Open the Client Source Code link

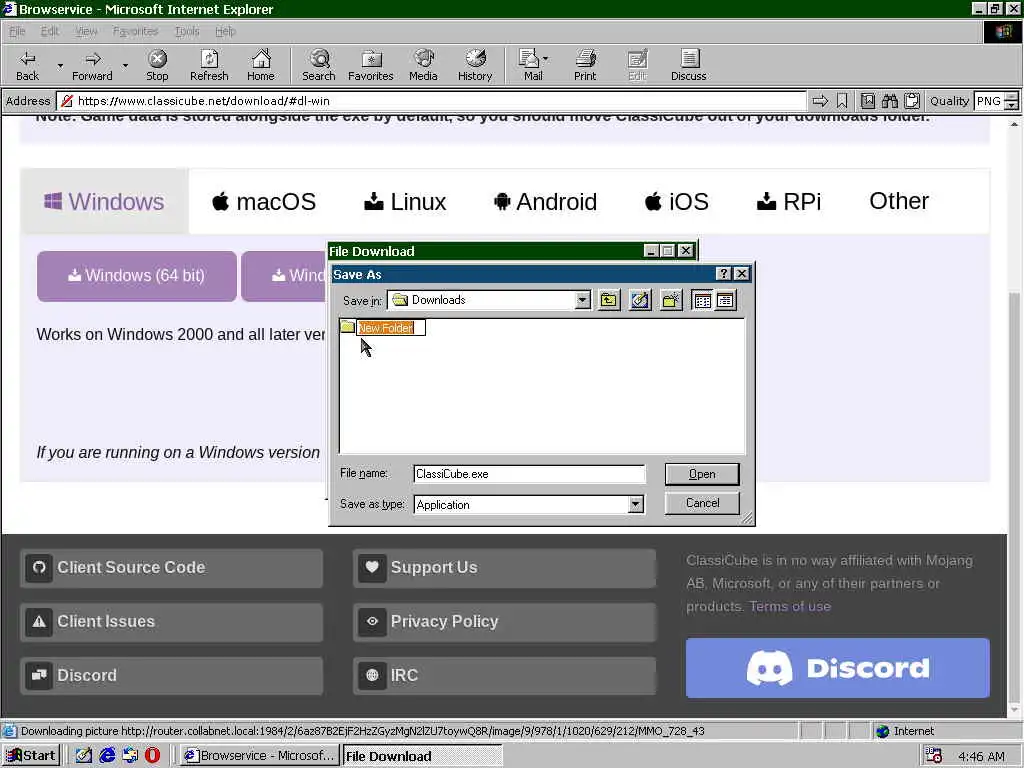click(x=172, y=568)
